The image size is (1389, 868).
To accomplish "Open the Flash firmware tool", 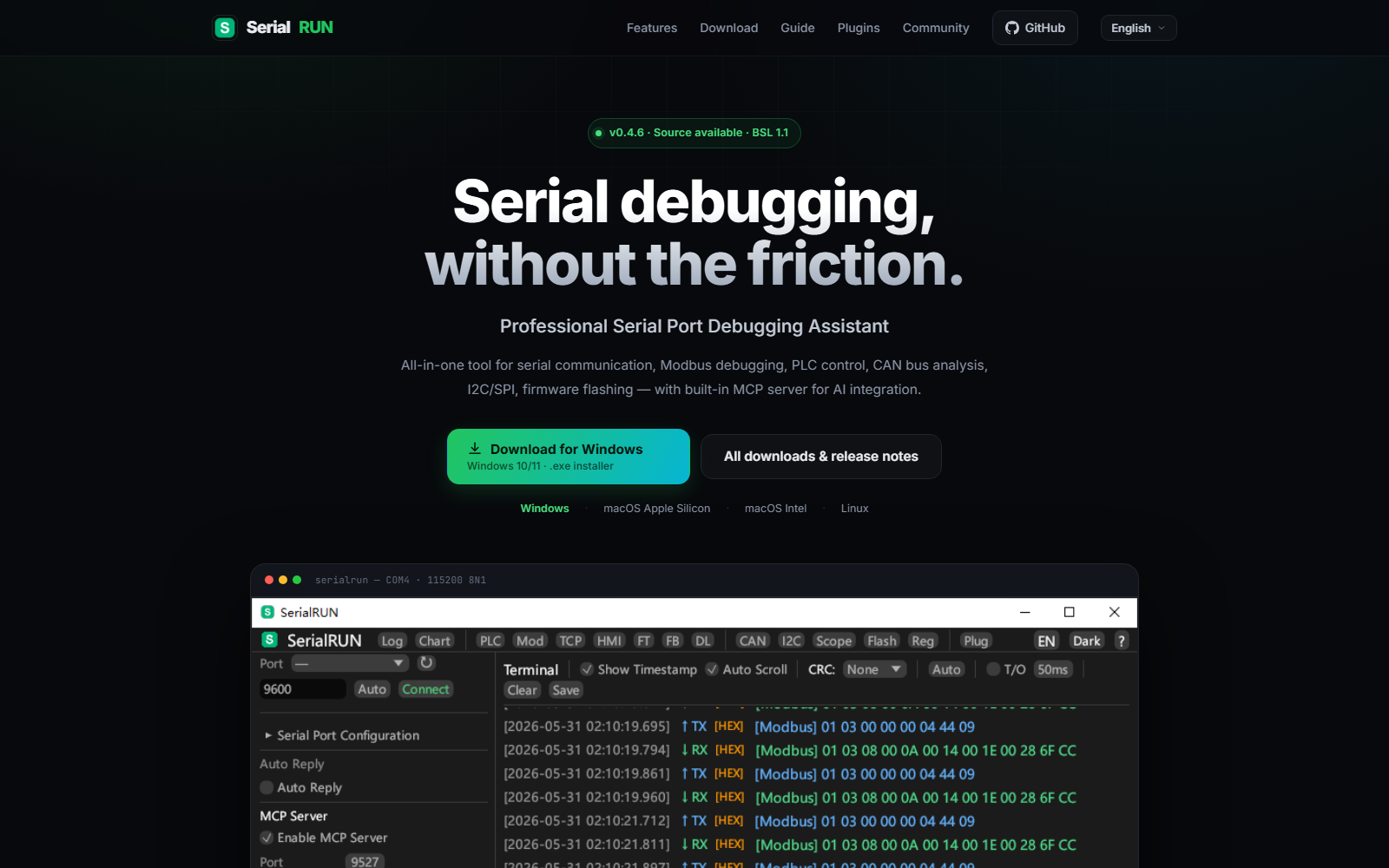I will pyautogui.click(x=882, y=641).
